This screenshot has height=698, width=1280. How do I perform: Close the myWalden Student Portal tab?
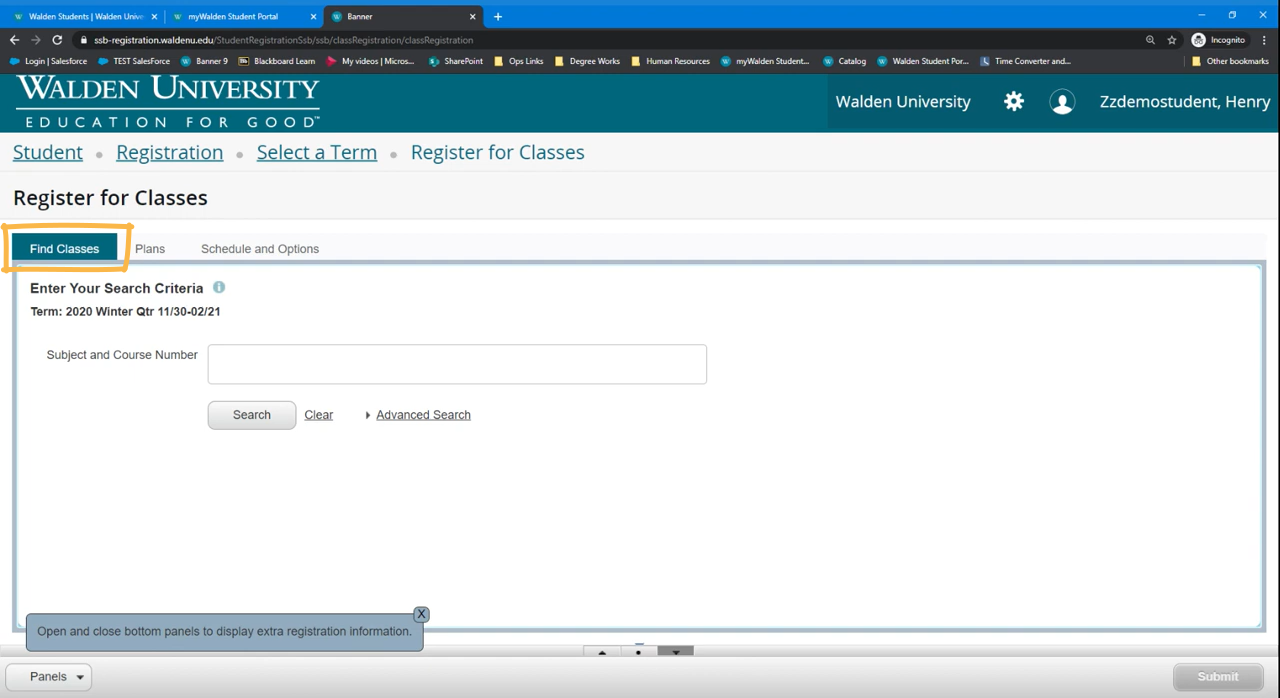(313, 17)
